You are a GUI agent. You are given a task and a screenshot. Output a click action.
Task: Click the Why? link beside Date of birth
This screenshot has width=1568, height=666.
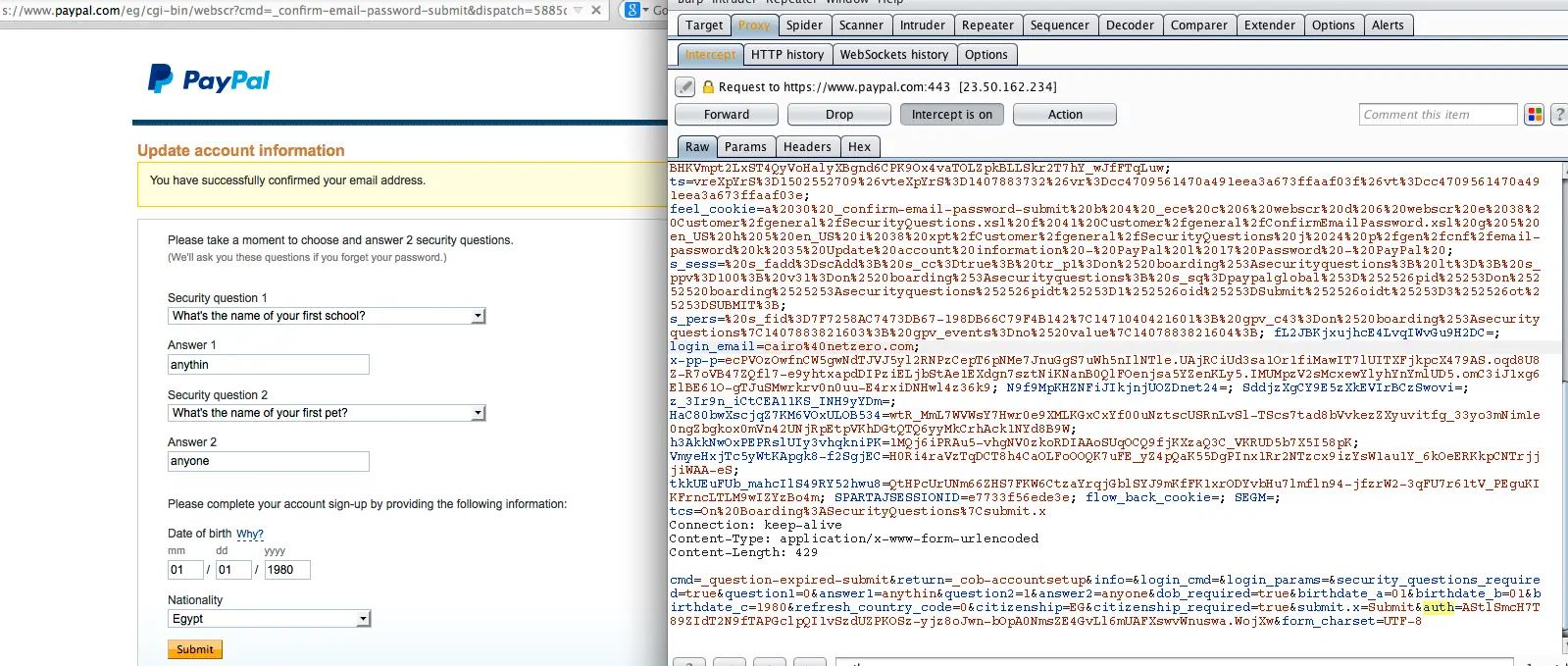(x=250, y=535)
